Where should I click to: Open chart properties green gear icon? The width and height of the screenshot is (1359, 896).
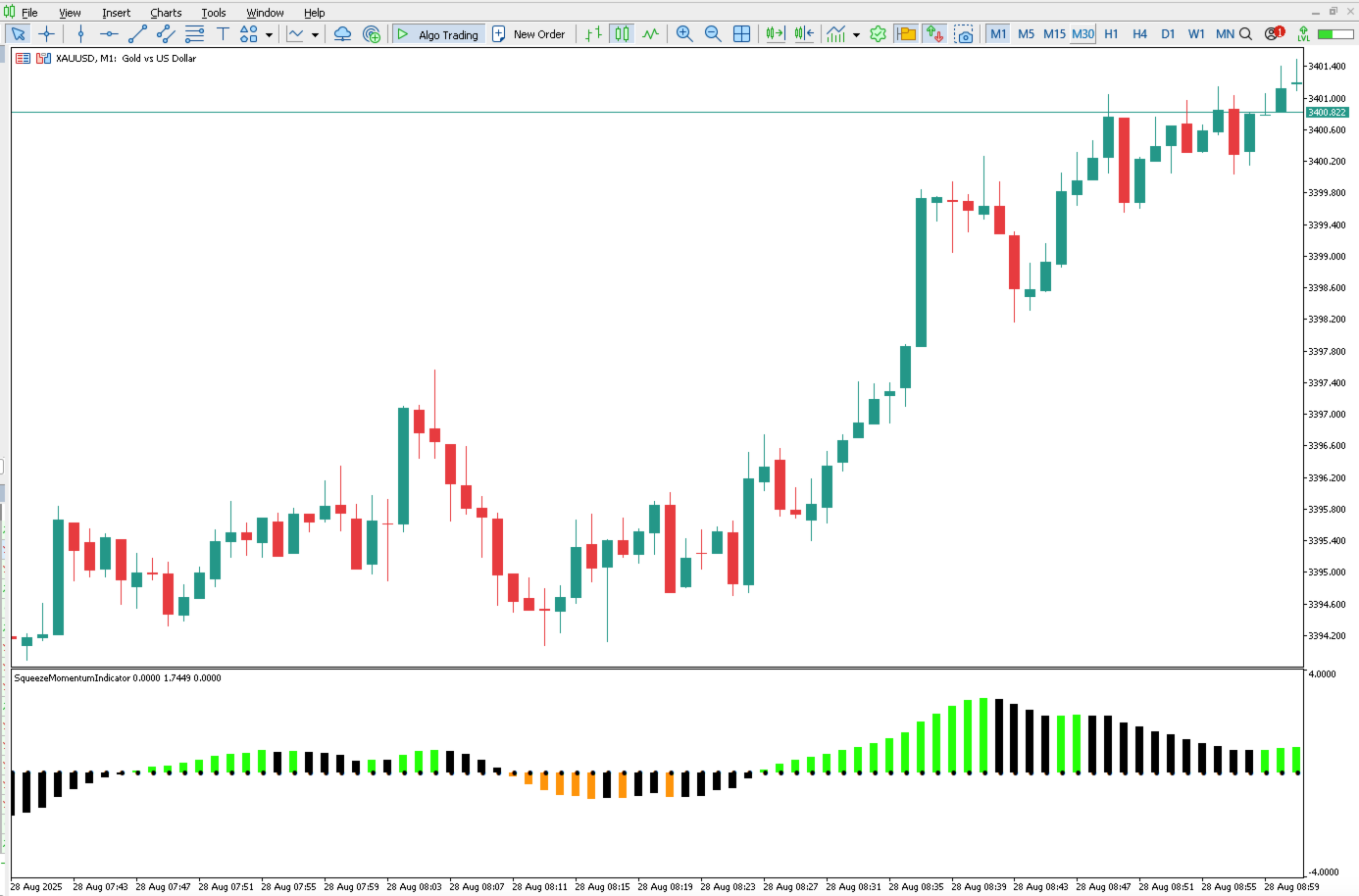(x=878, y=34)
